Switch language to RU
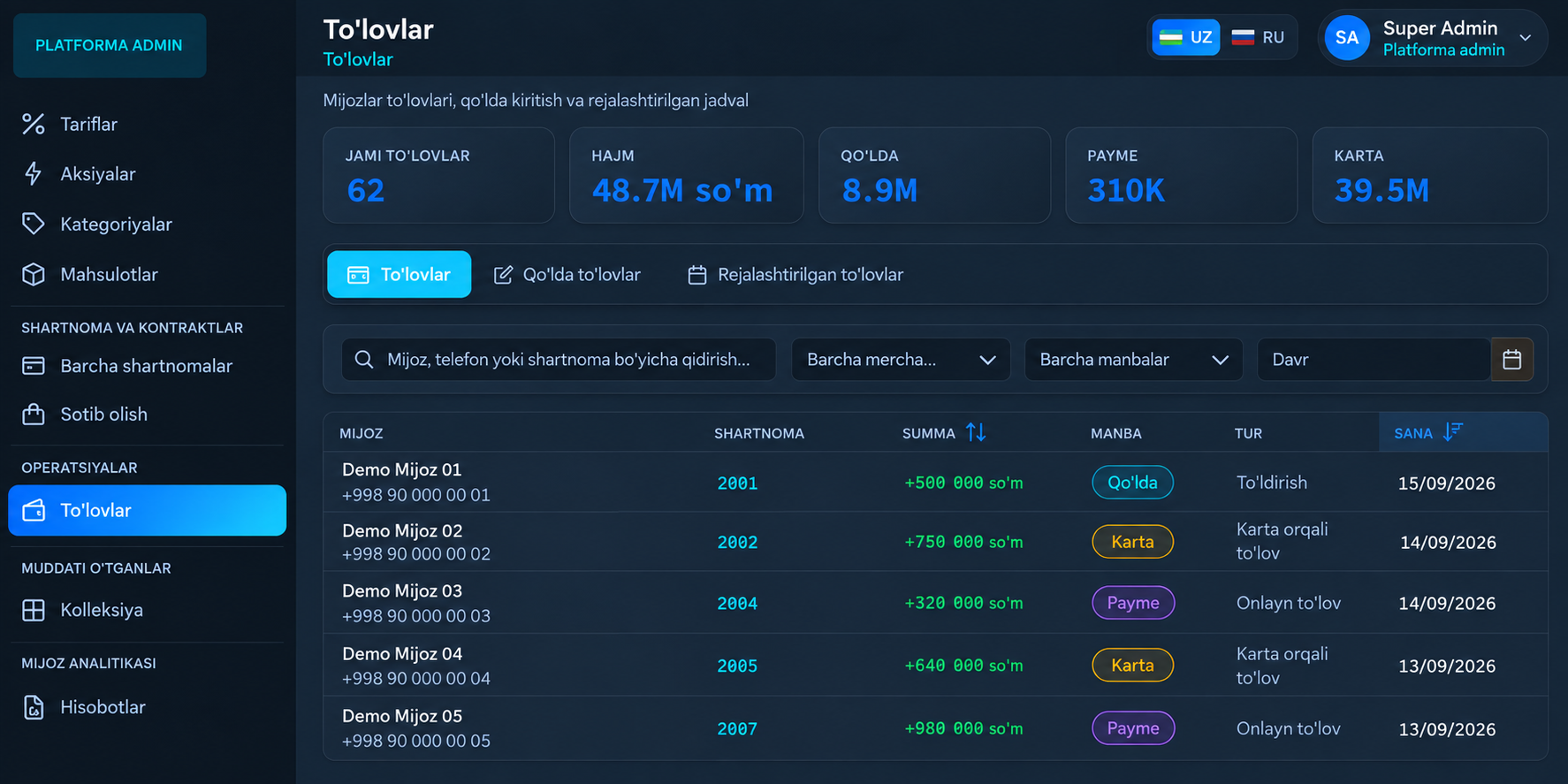This screenshot has width=1568, height=784. [x=1259, y=38]
